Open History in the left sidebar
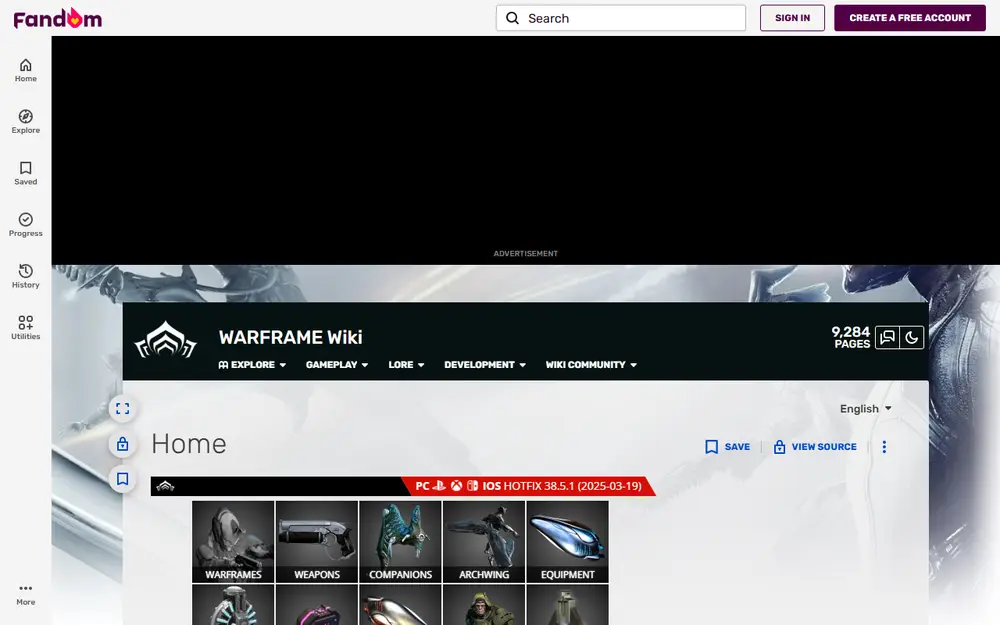This screenshot has height=625, width=1000. tap(26, 277)
